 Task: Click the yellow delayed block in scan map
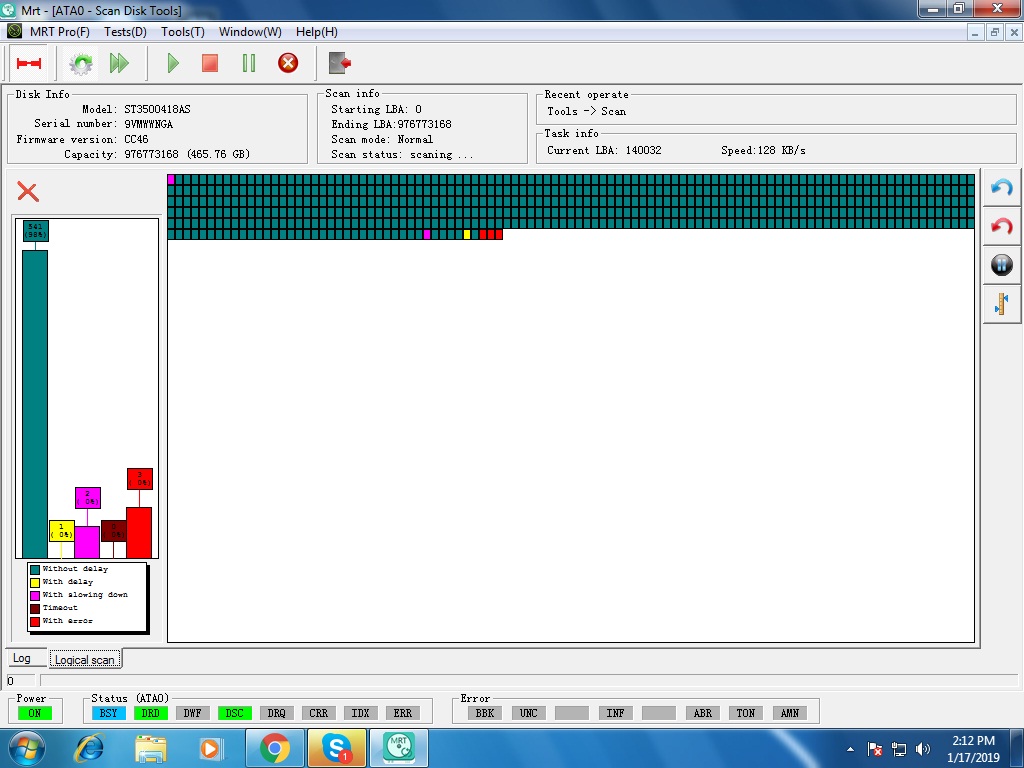466,234
